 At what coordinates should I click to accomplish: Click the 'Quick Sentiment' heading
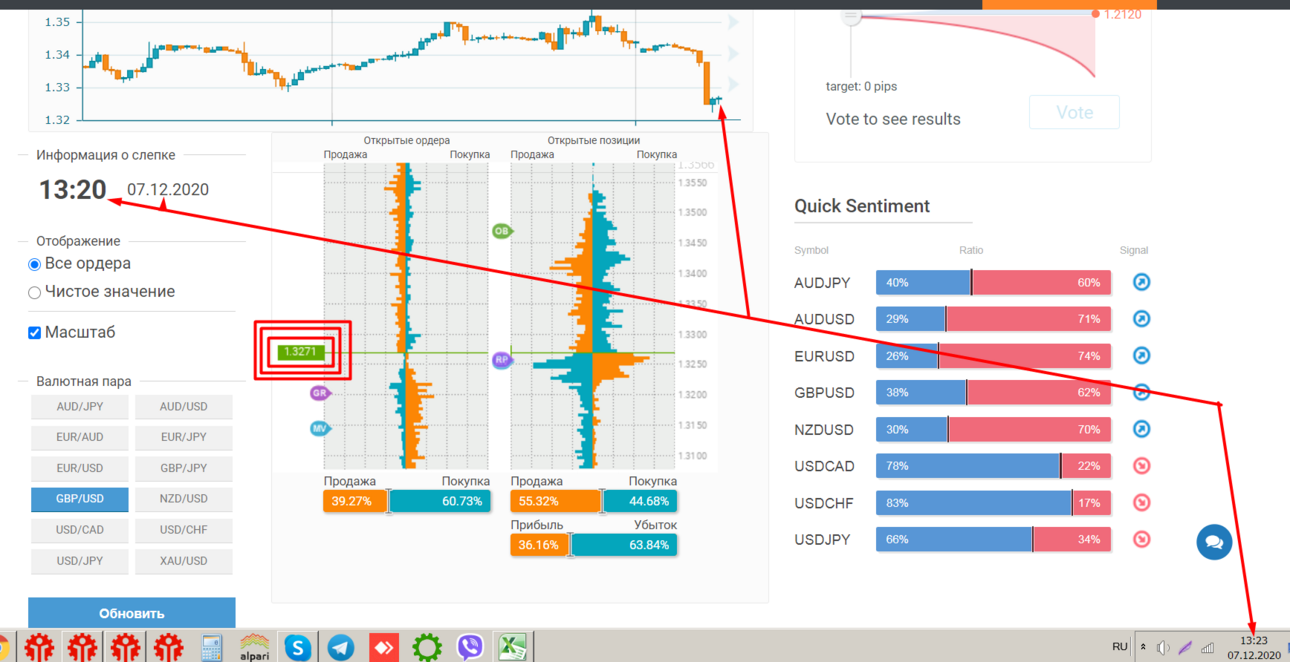tap(862, 206)
